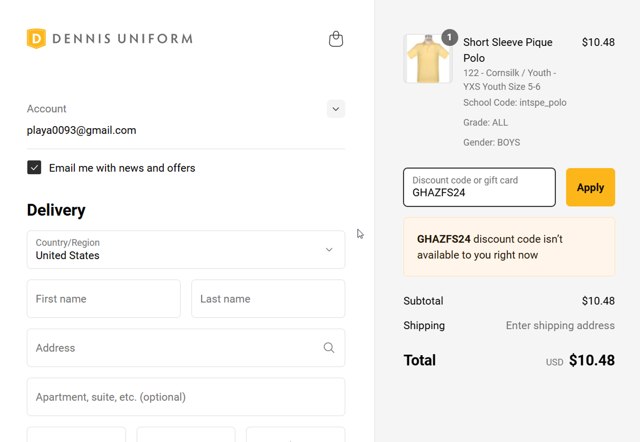Click the Total amount $10.48

[x=592, y=360]
